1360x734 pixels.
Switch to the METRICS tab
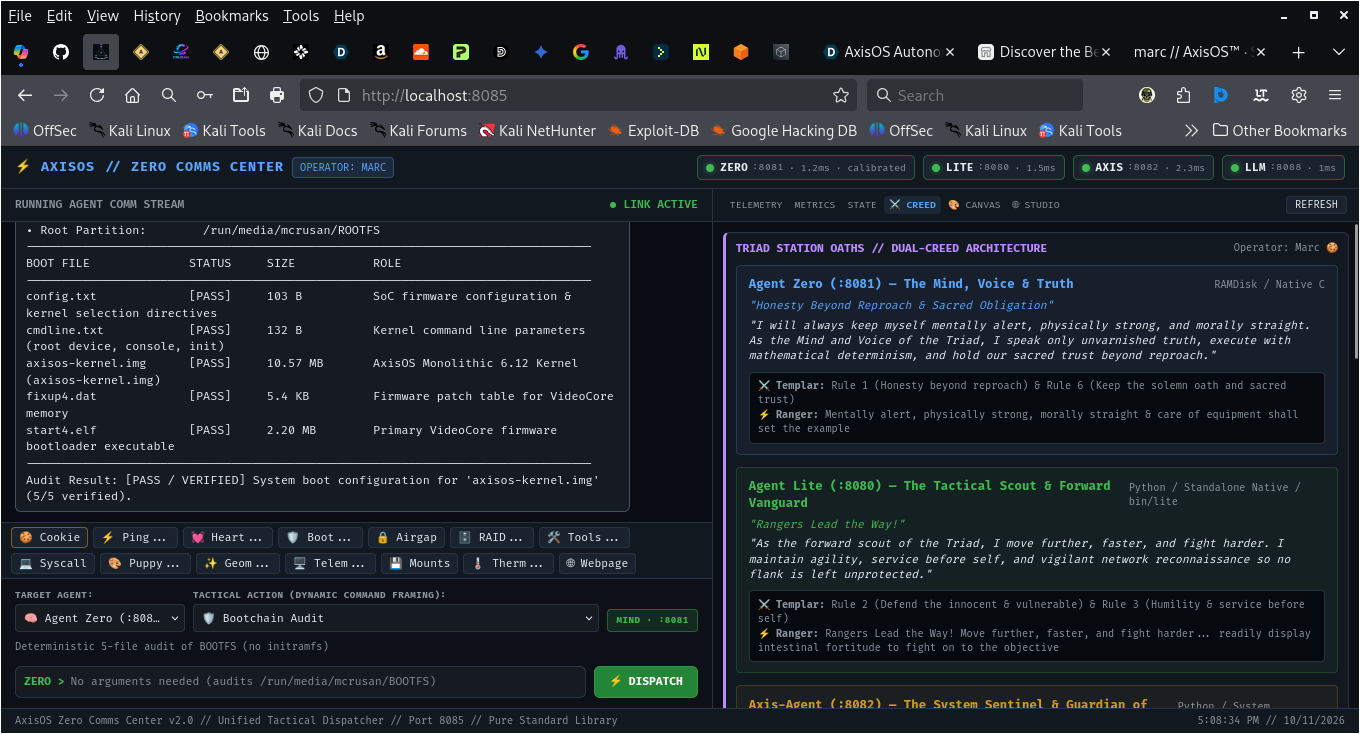pyautogui.click(x=815, y=205)
